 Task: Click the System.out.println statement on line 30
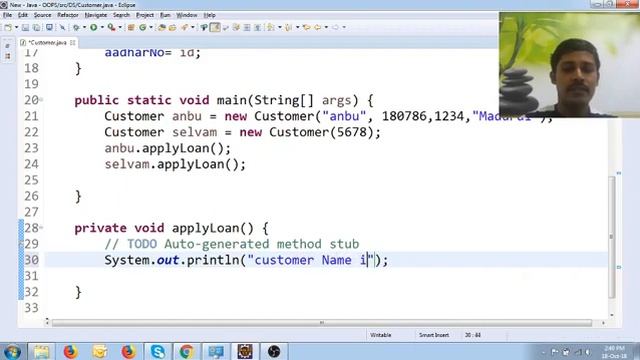(246, 260)
